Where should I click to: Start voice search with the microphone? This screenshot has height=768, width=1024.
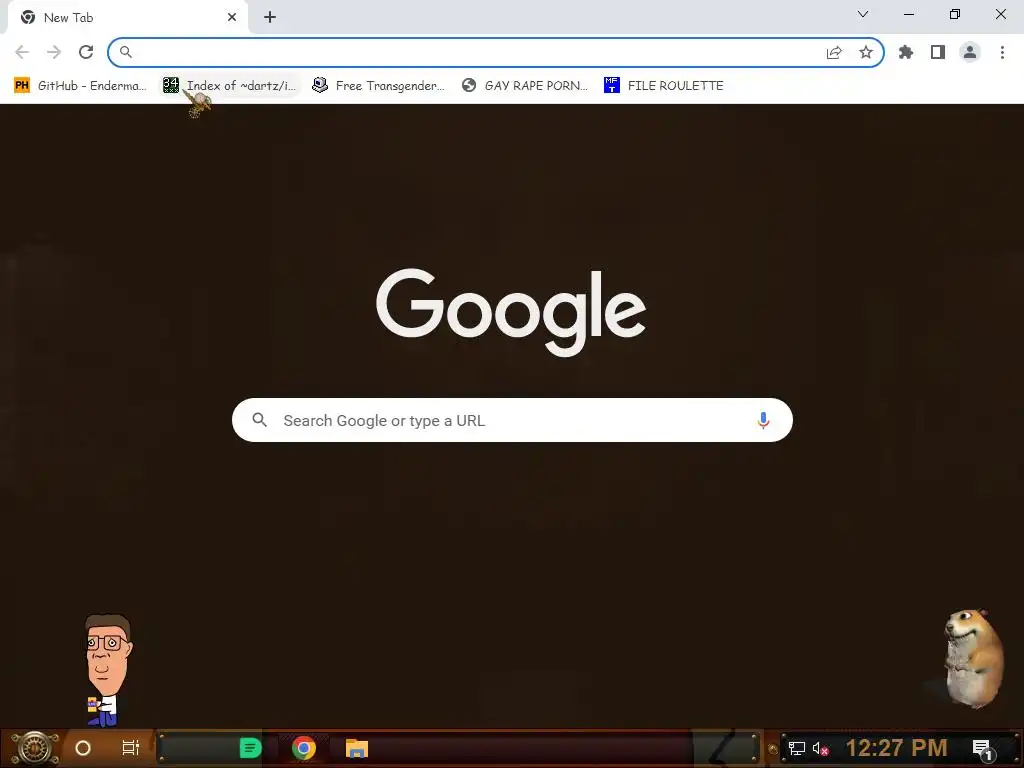point(763,420)
